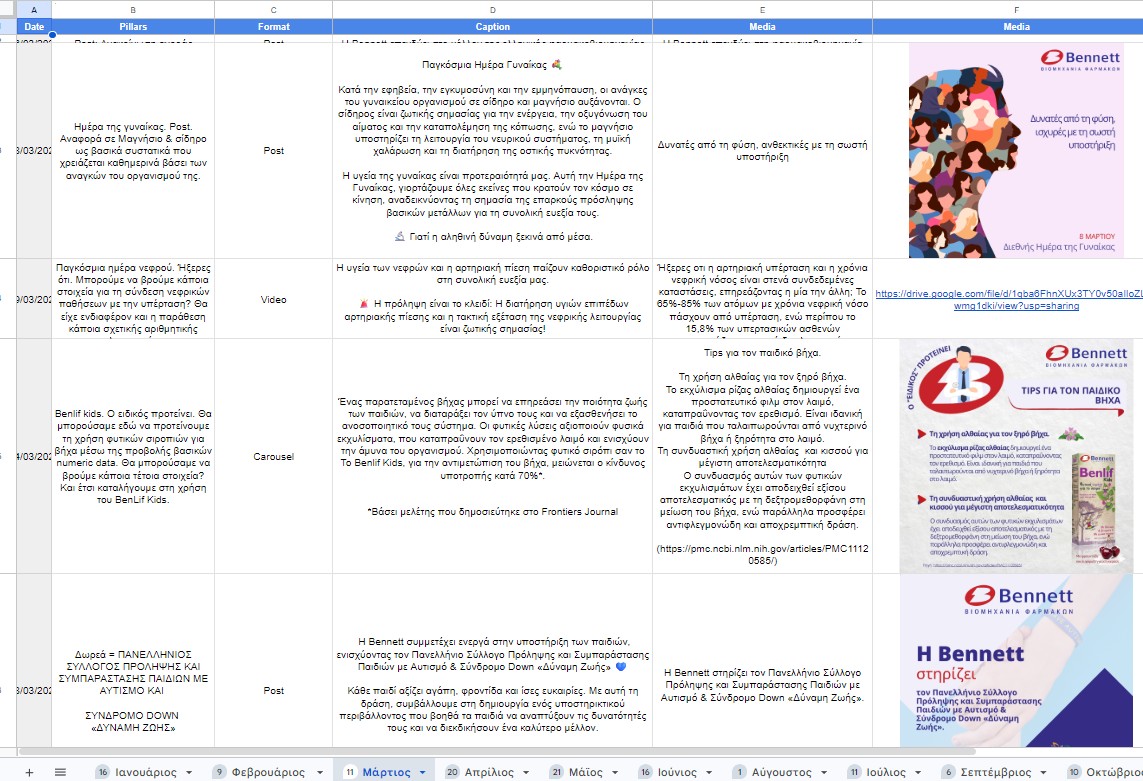
Task: Click comment count badge on Ιανουάριος tab
Action: coord(102,772)
